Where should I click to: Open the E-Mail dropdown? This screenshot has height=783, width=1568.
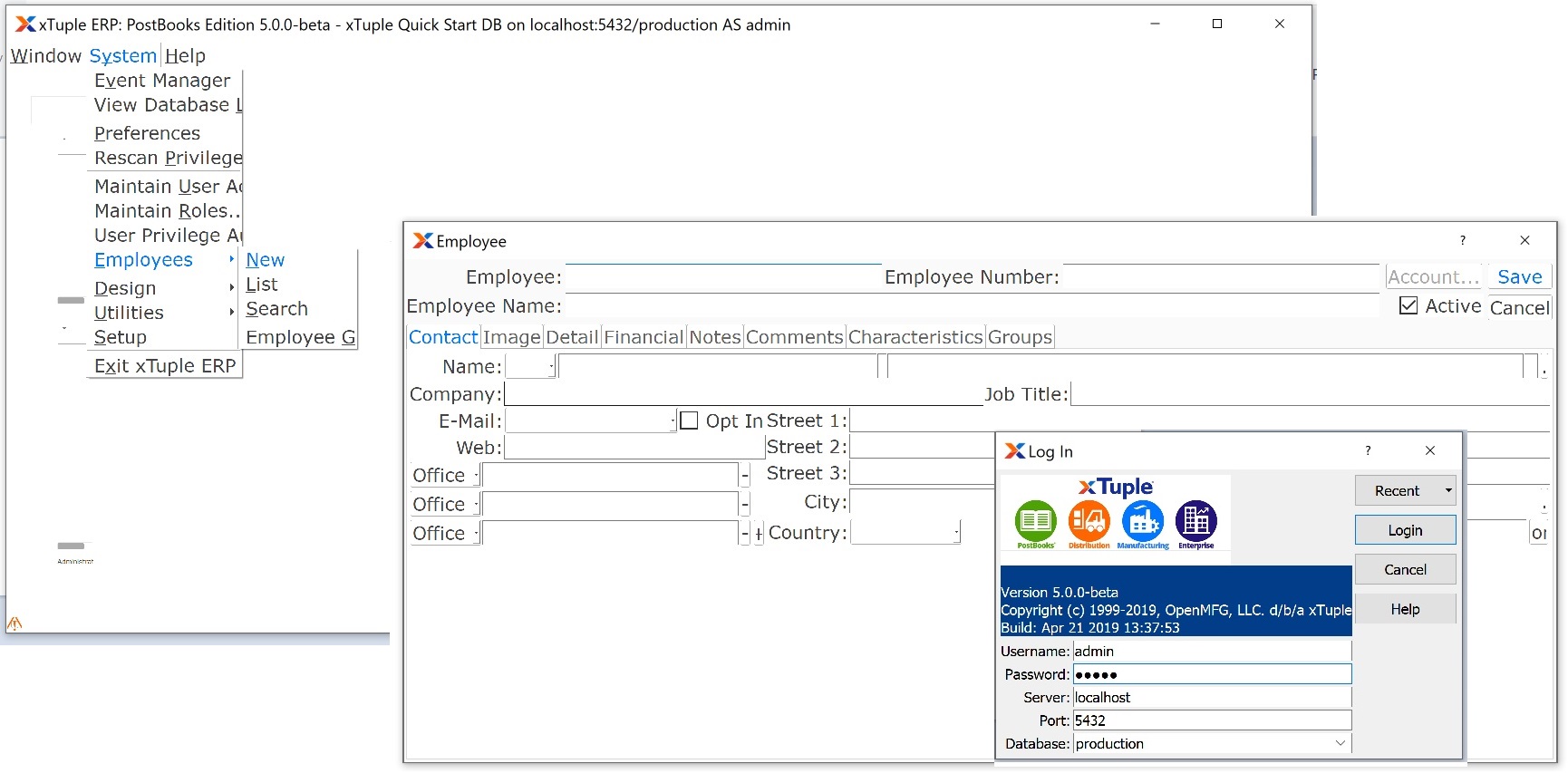[591, 420]
